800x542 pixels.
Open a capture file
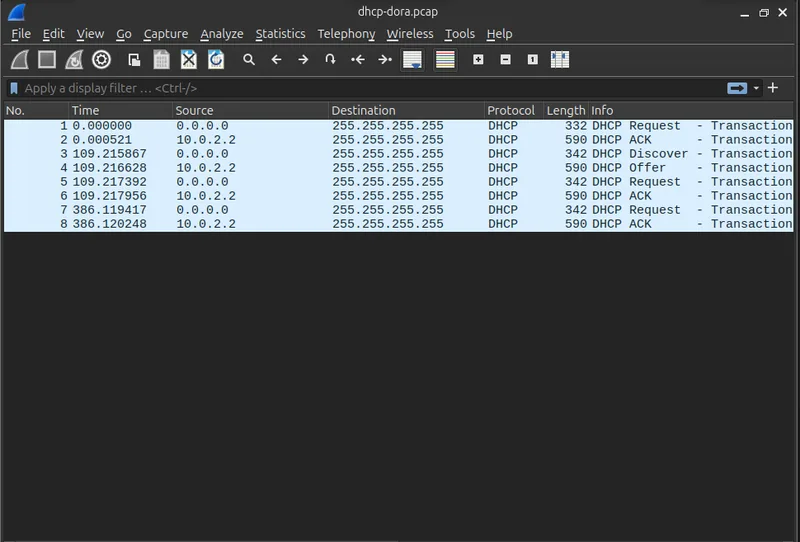134,60
